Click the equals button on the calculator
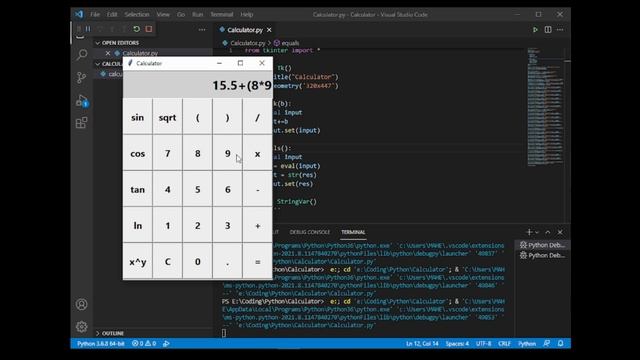Screen dimensions: 640x360 (258, 262)
